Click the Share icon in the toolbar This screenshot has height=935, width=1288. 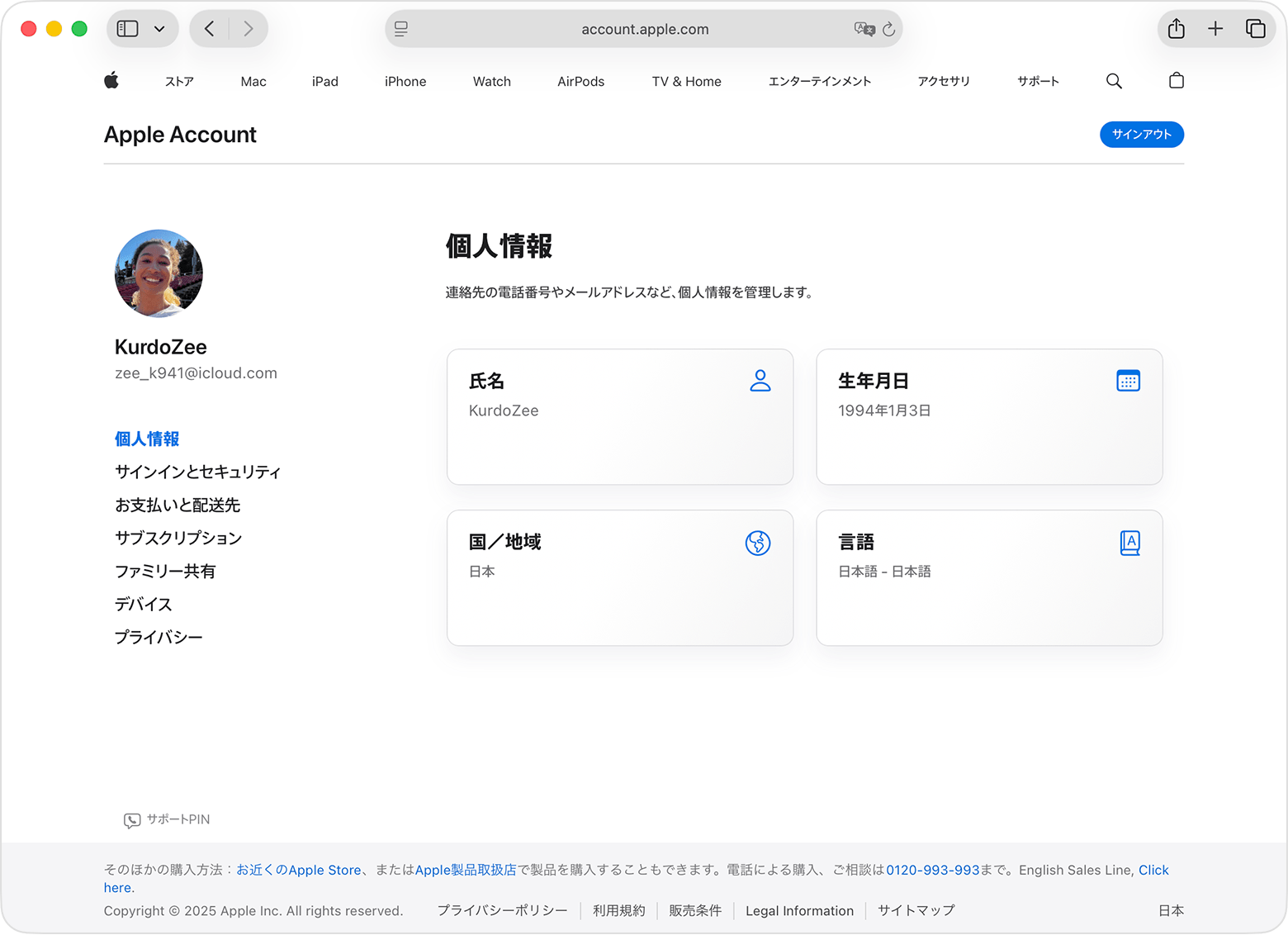[1177, 29]
